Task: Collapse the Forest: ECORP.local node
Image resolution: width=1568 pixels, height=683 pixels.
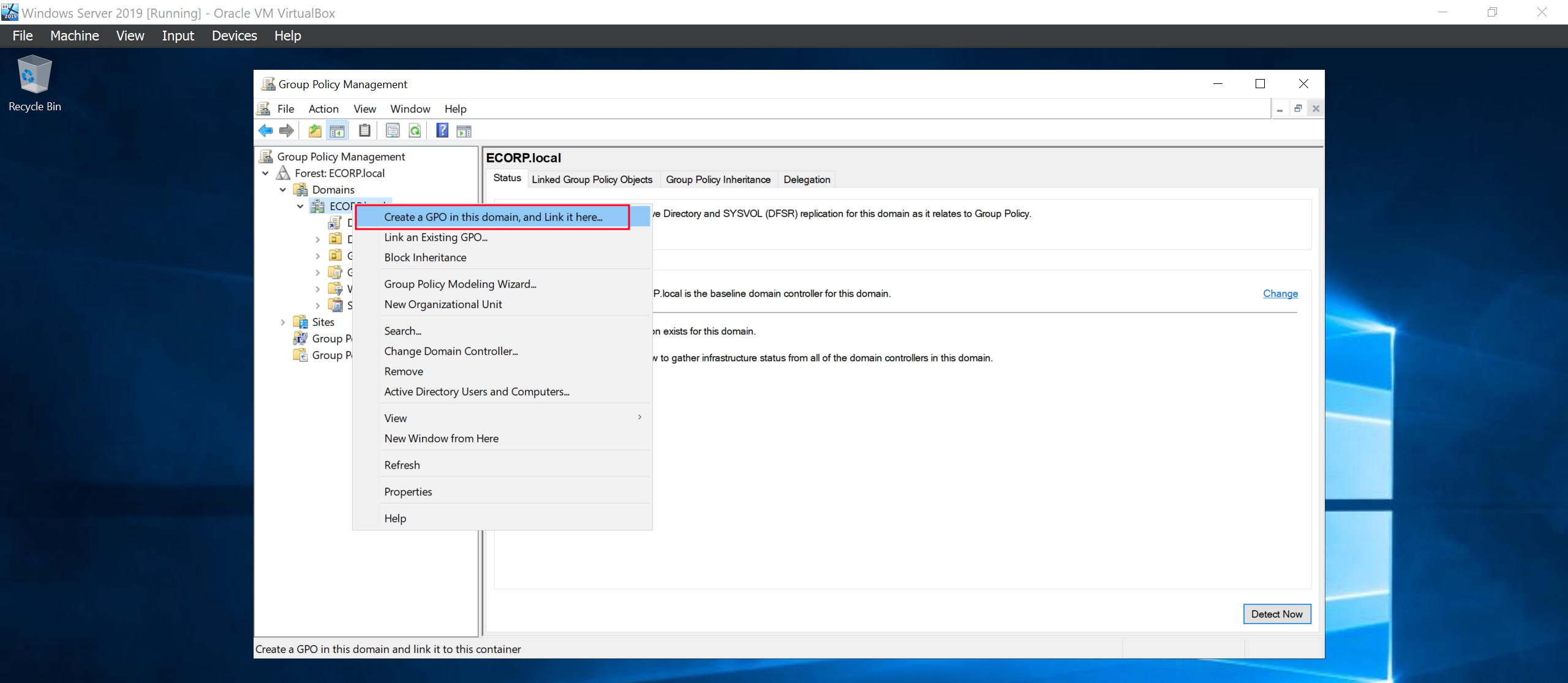Action: 265,173
